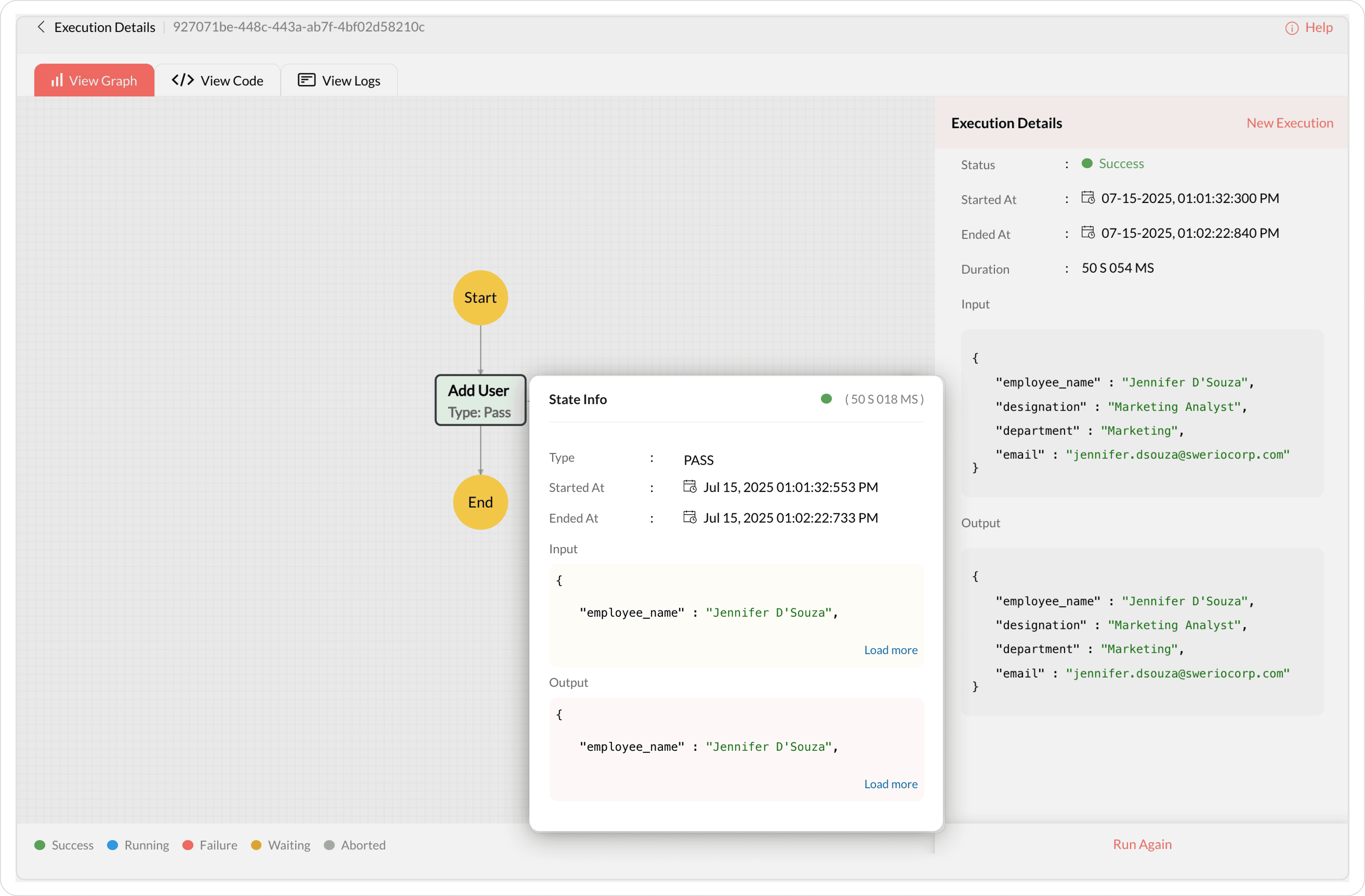The height and width of the screenshot is (896, 1365).
Task: Click State Info Started At calendar icon
Action: tap(689, 487)
